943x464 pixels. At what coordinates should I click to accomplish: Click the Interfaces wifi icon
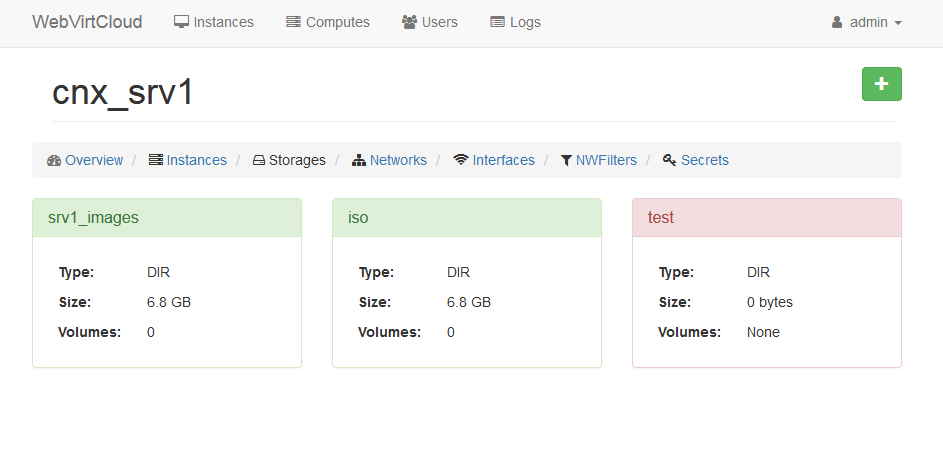click(x=461, y=160)
